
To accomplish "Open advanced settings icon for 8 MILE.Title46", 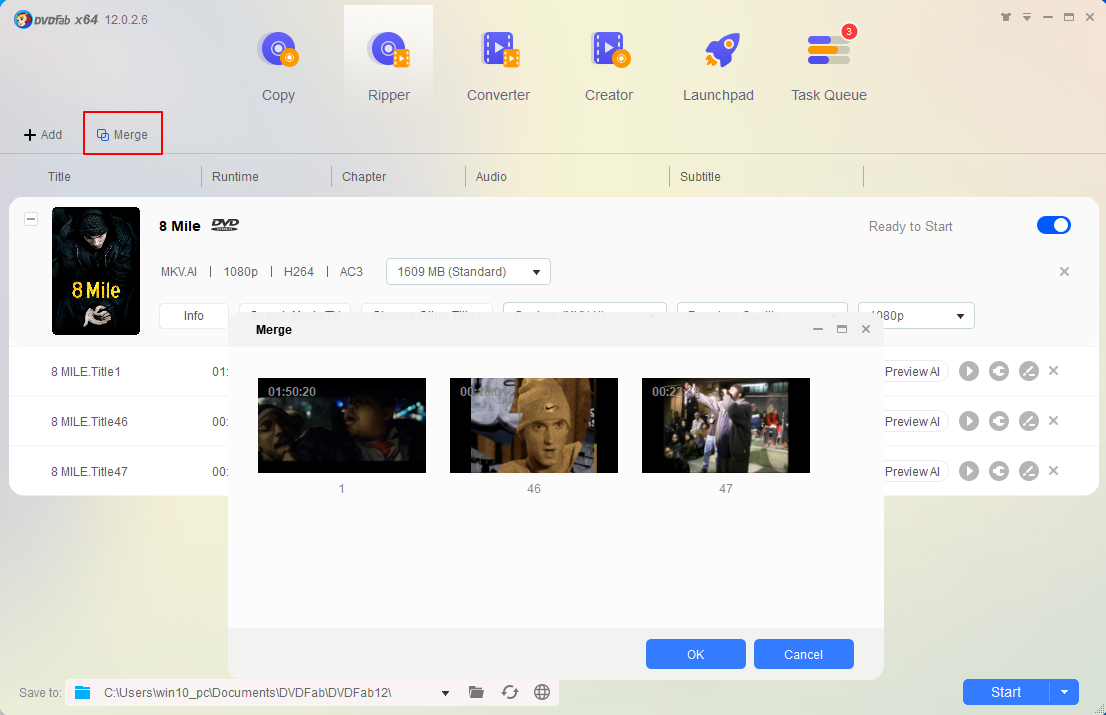I will [999, 421].
